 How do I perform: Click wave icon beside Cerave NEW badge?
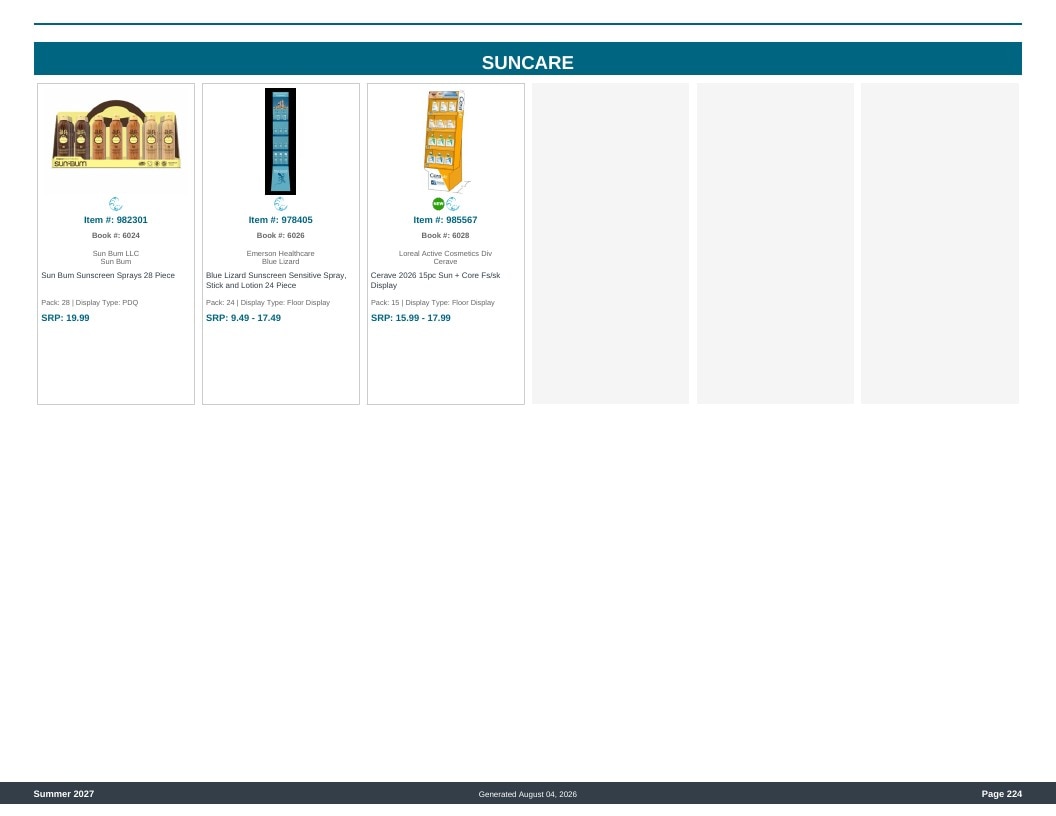453,204
